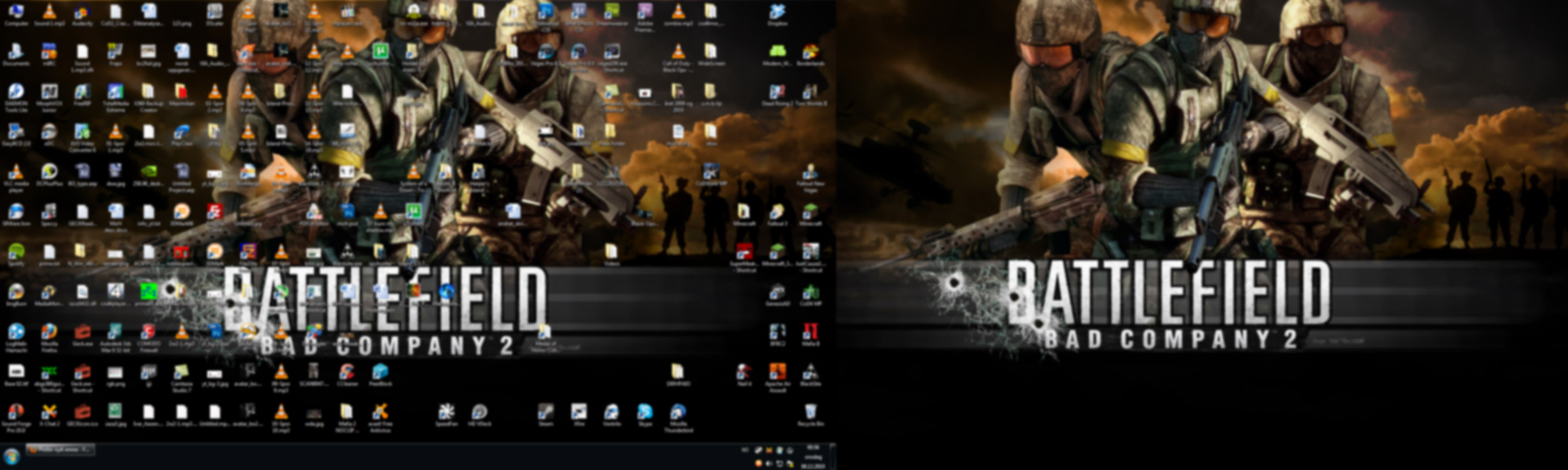This screenshot has width=1568, height=470.
Task: Open the Windows Start menu orb
Action: coord(12,456)
